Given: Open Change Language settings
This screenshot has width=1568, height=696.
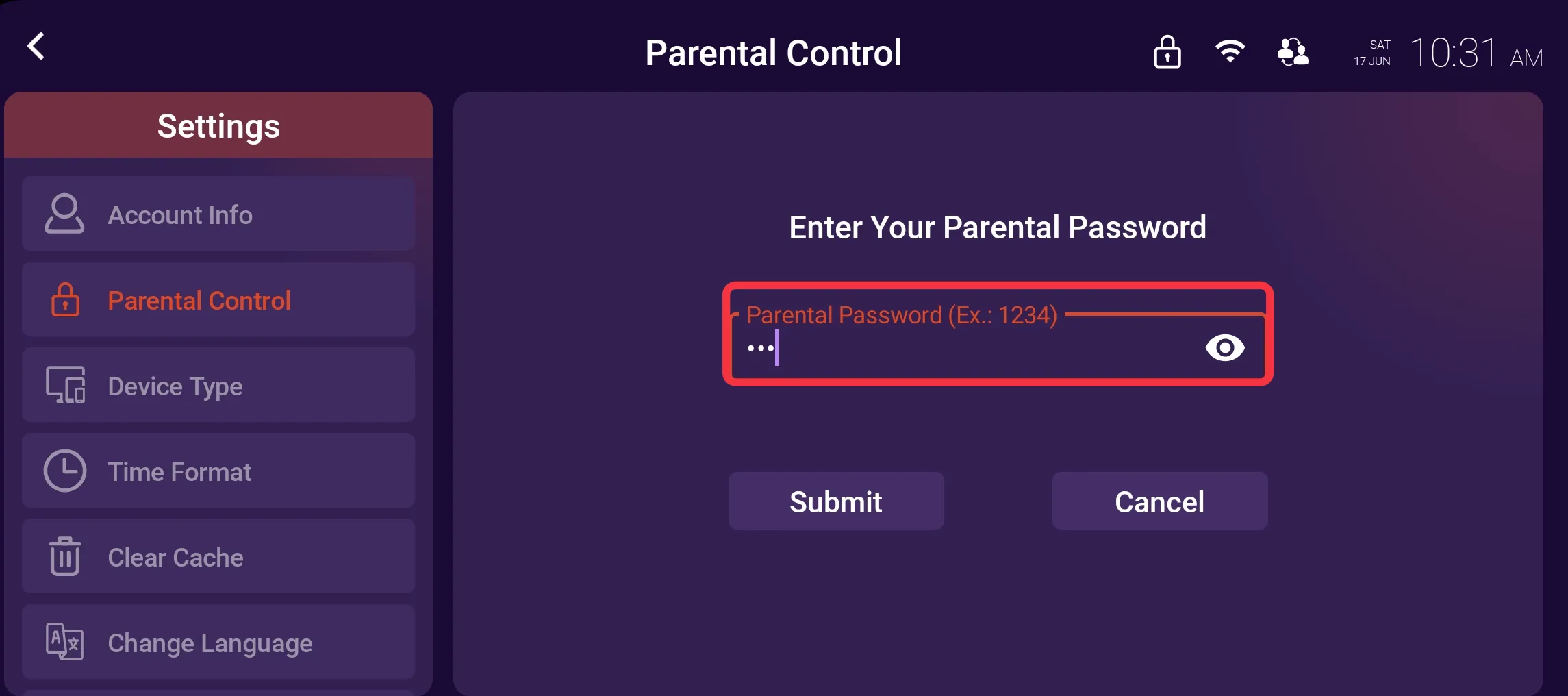Looking at the screenshot, I should [218, 642].
